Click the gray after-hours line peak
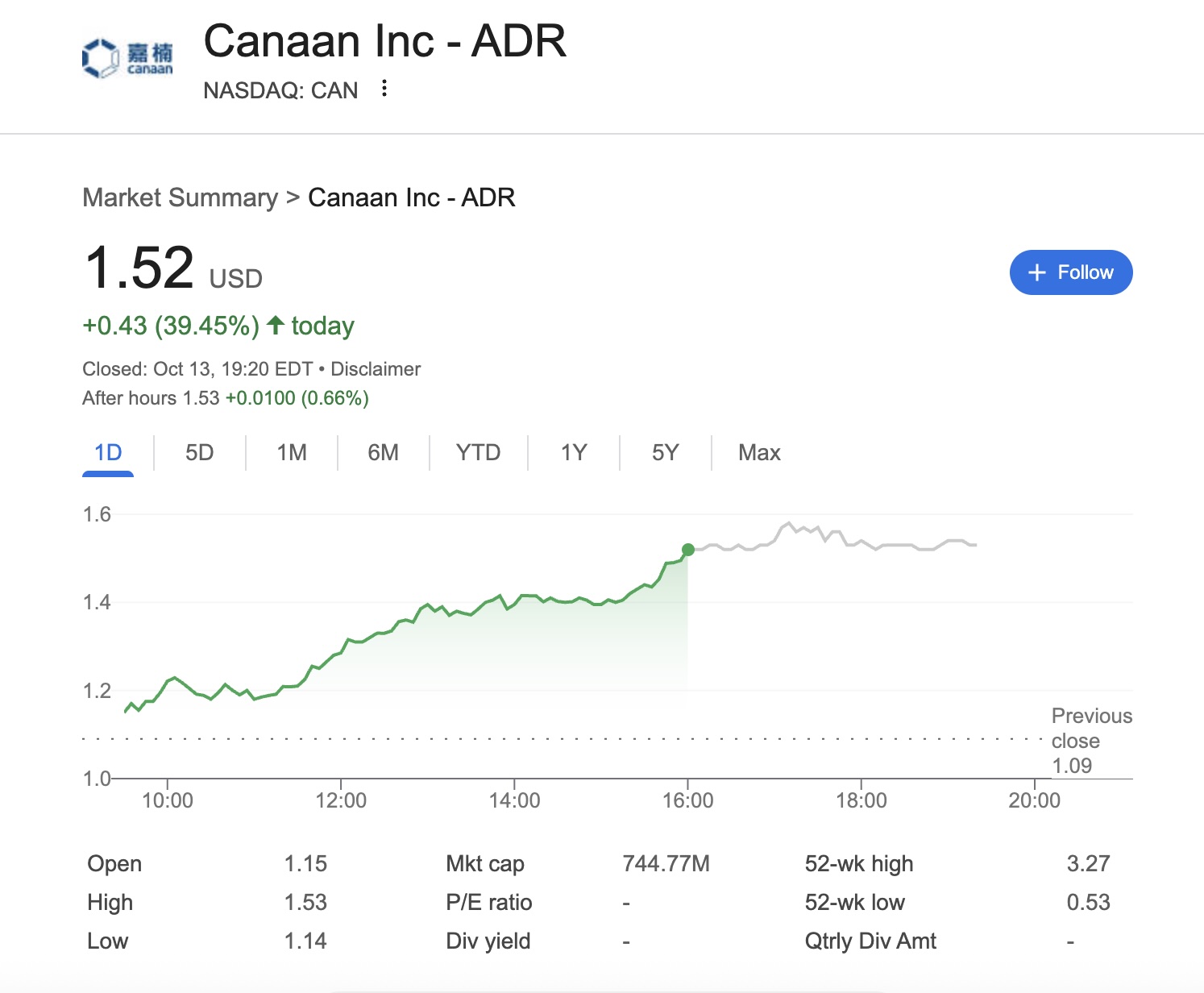Screen dimensions: 1204x993 pyautogui.click(x=789, y=523)
